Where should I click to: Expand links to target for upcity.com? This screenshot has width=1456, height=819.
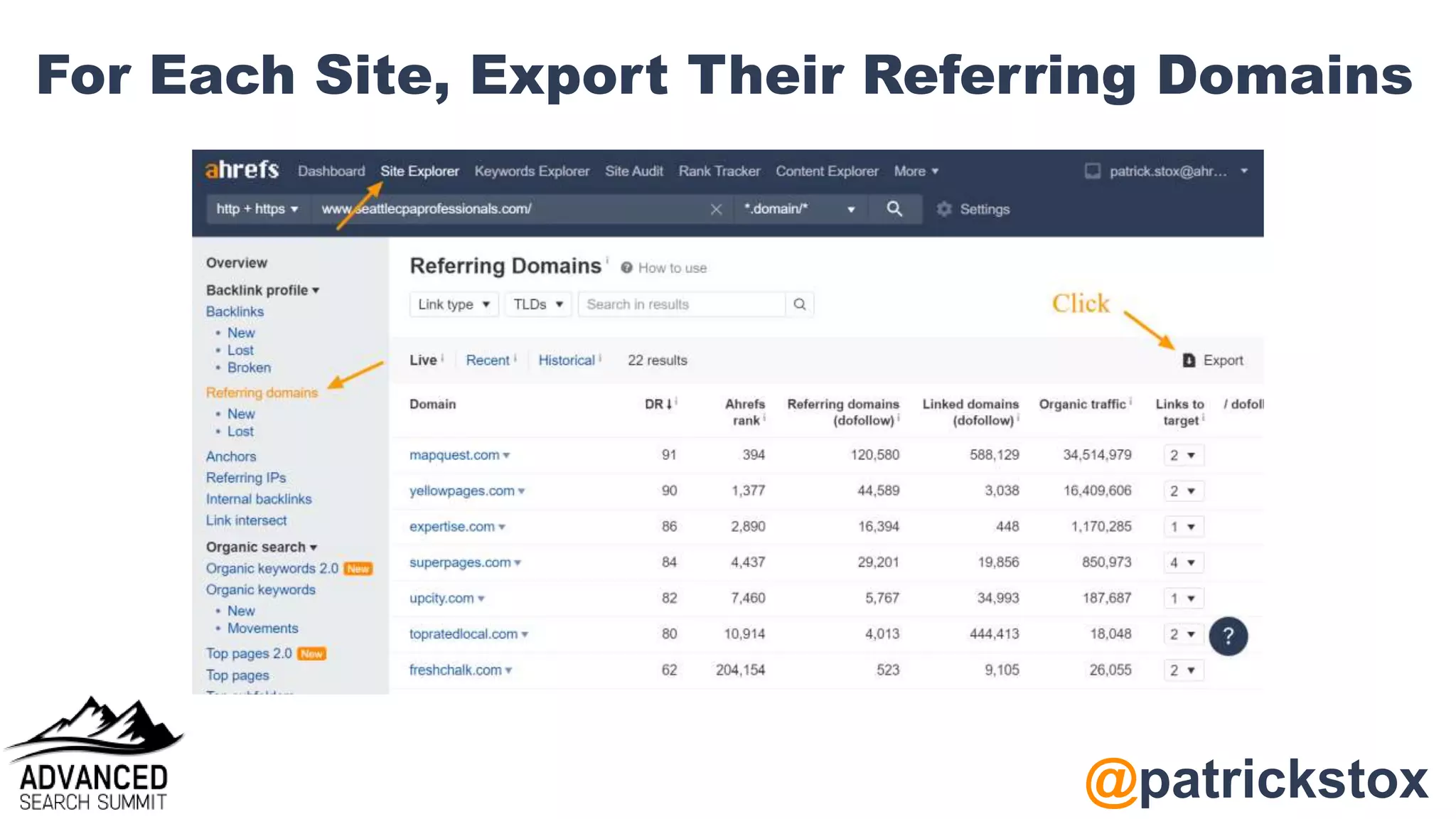1184,599
